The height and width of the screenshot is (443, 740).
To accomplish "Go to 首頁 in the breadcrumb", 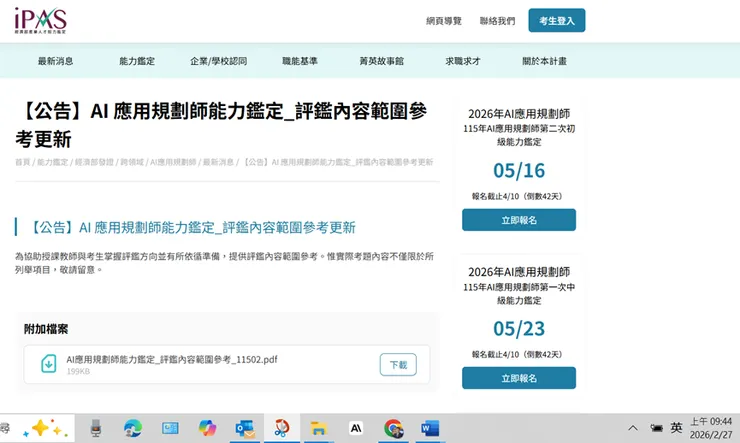I will (22, 162).
